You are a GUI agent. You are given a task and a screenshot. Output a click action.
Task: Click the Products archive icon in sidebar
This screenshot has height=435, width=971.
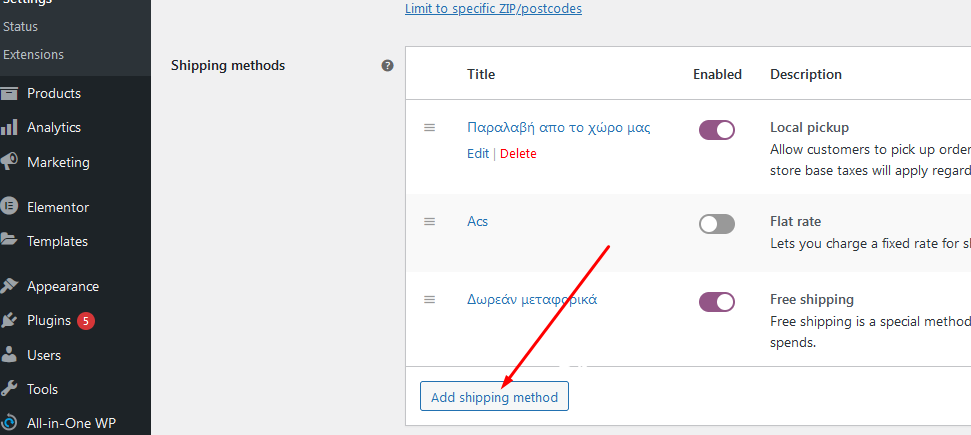point(9,94)
